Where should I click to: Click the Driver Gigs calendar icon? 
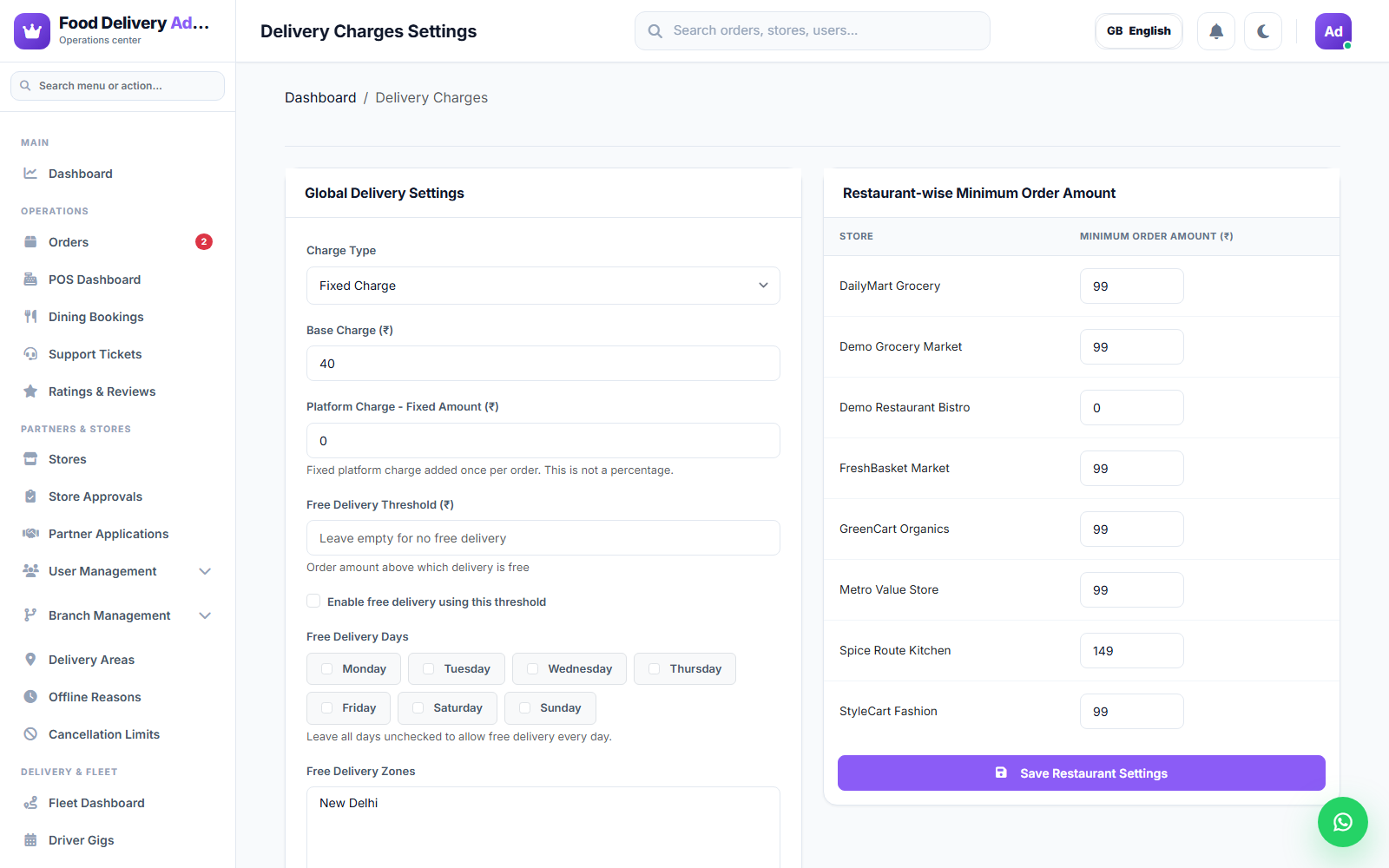coord(30,839)
